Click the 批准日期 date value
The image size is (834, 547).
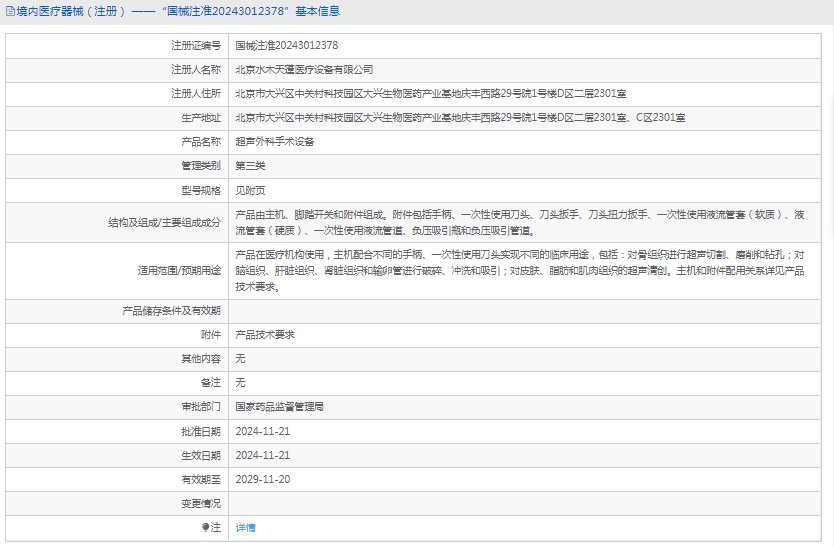(x=262, y=431)
